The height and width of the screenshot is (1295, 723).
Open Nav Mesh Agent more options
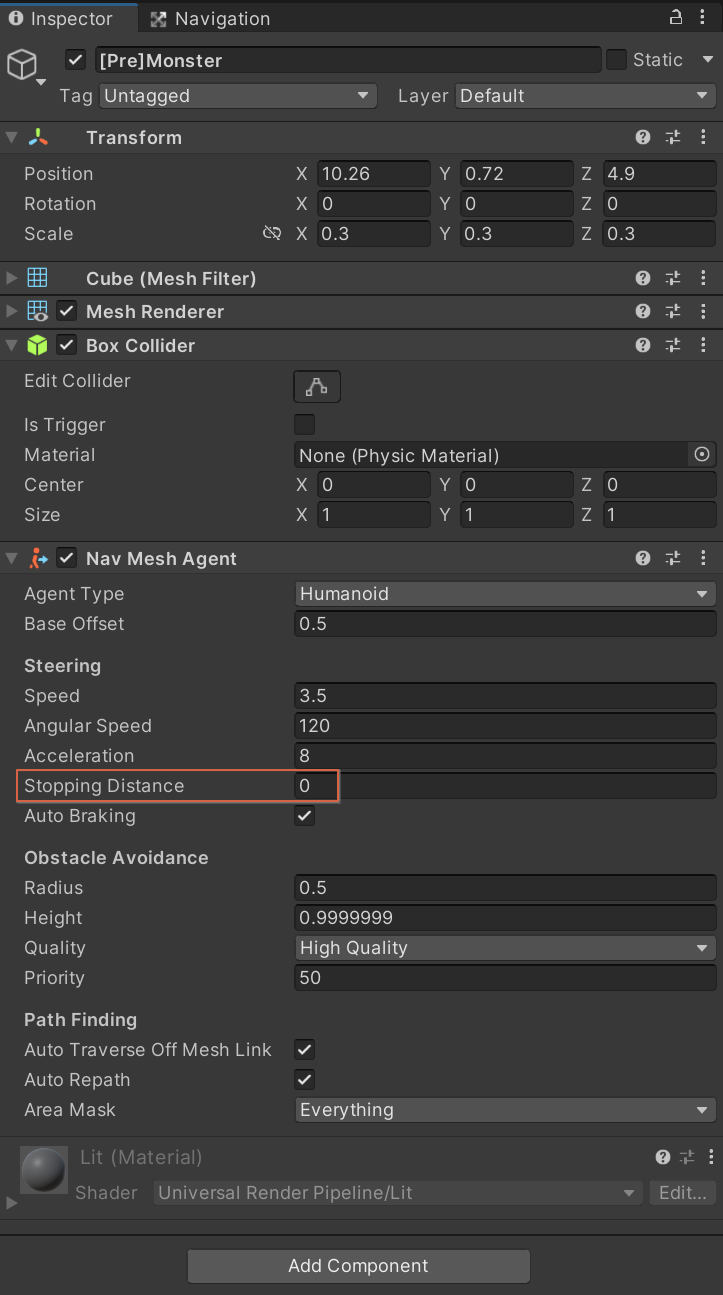coord(704,559)
